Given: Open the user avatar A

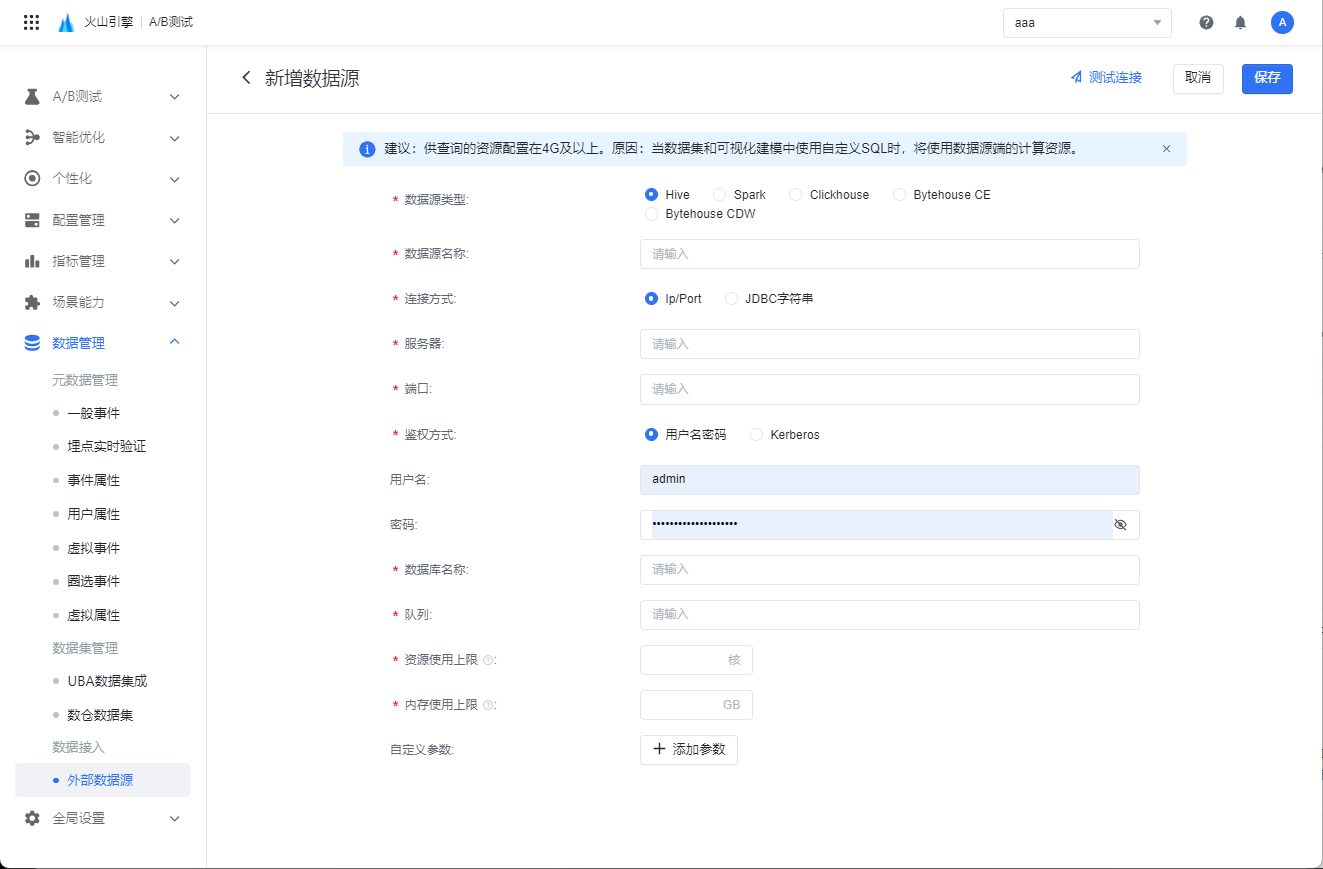Looking at the screenshot, I should (1282, 22).
